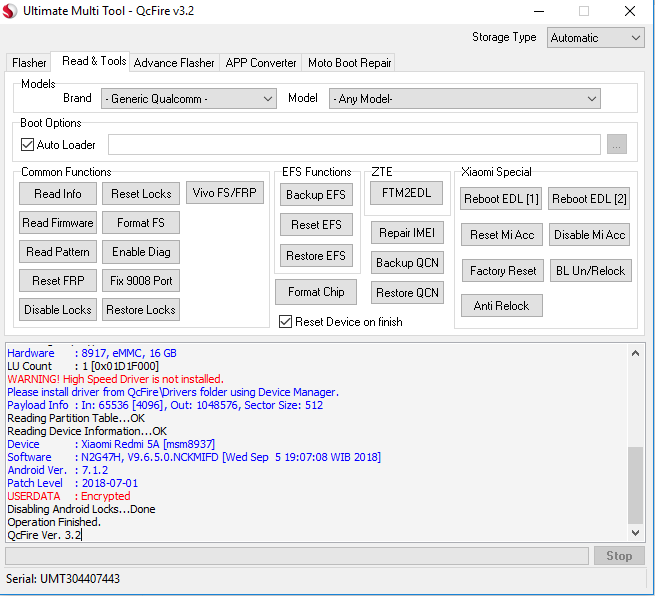Click the 'Disabling Android Locks...Done' line
Viewport: 655px width, 596px height.
(81, 509)
